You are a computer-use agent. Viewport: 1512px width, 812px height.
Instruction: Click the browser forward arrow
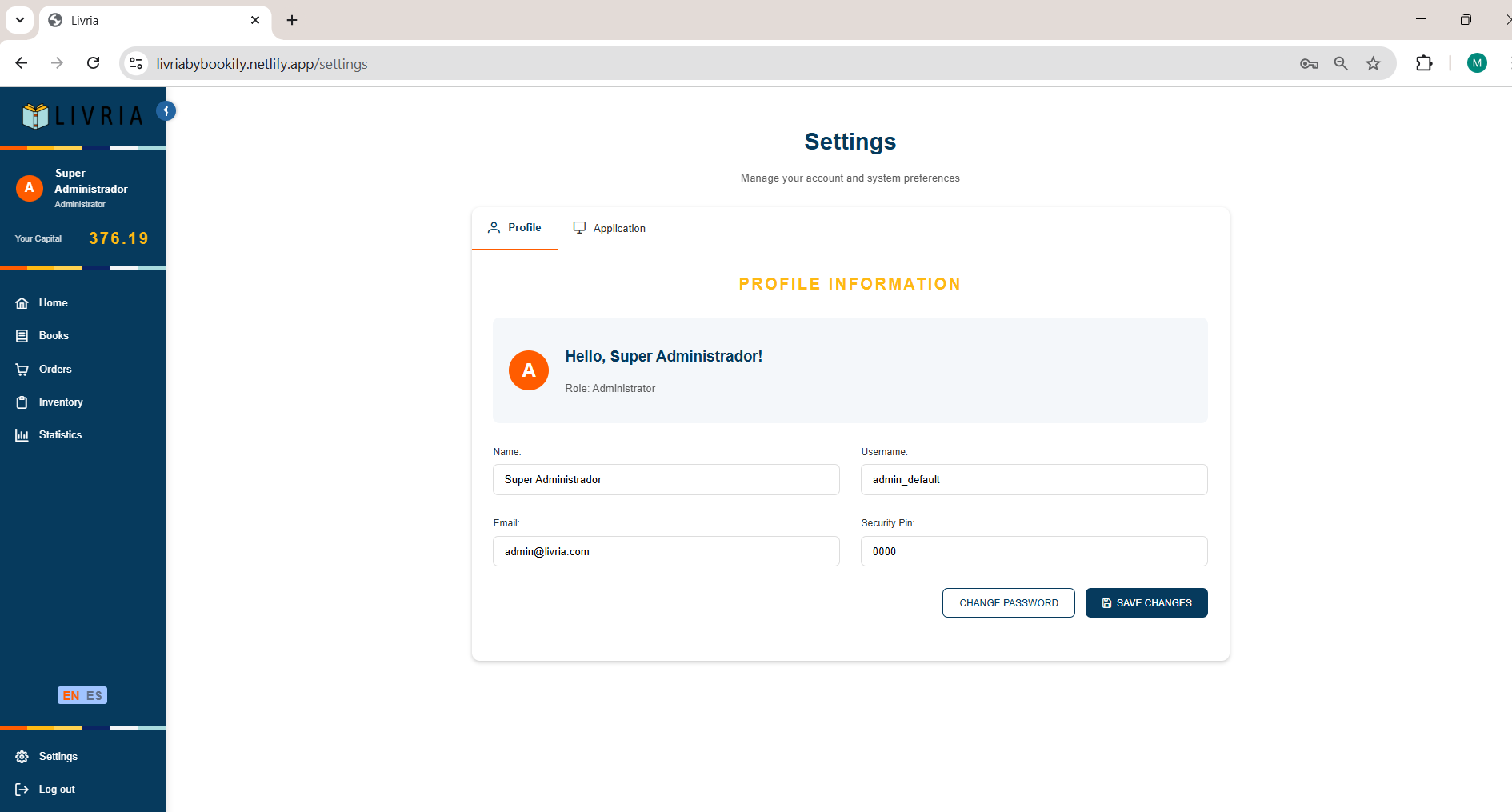pos(57,63)
